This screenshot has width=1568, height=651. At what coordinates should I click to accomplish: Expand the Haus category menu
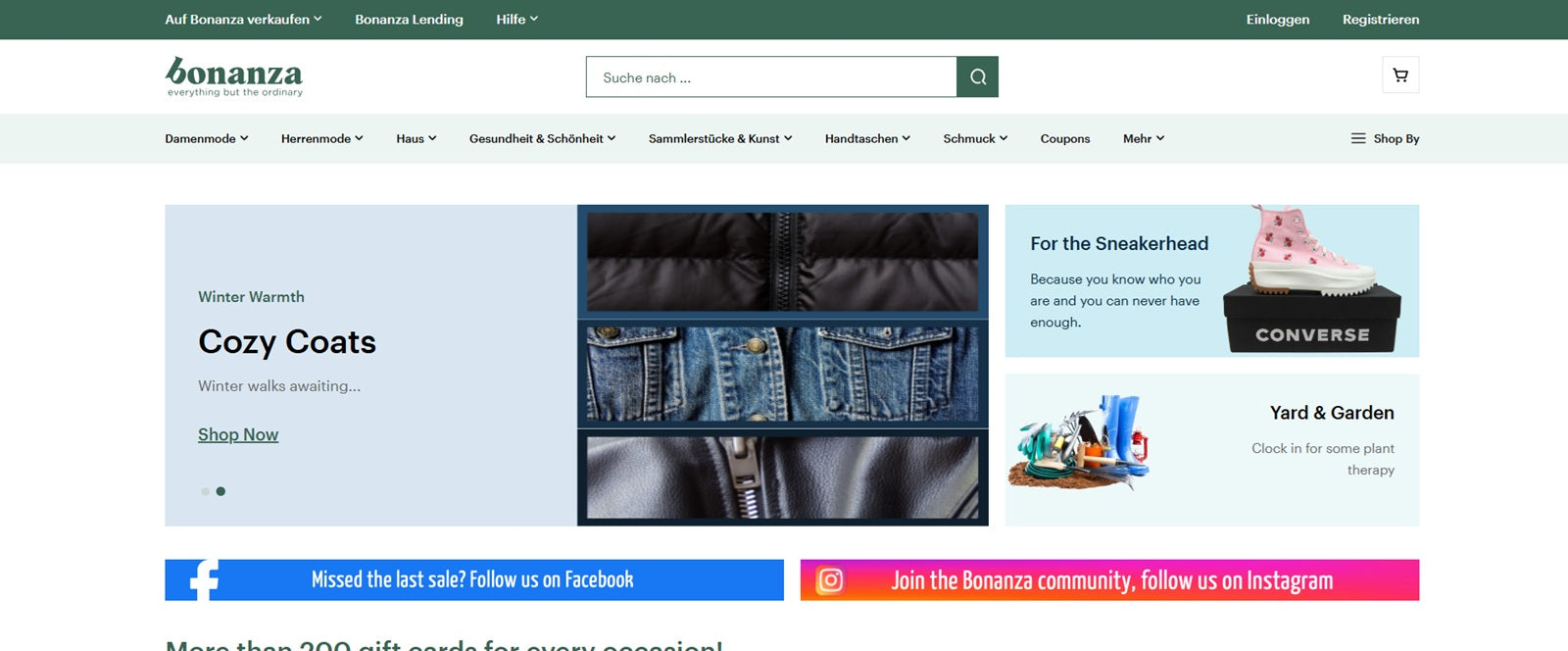416,138
